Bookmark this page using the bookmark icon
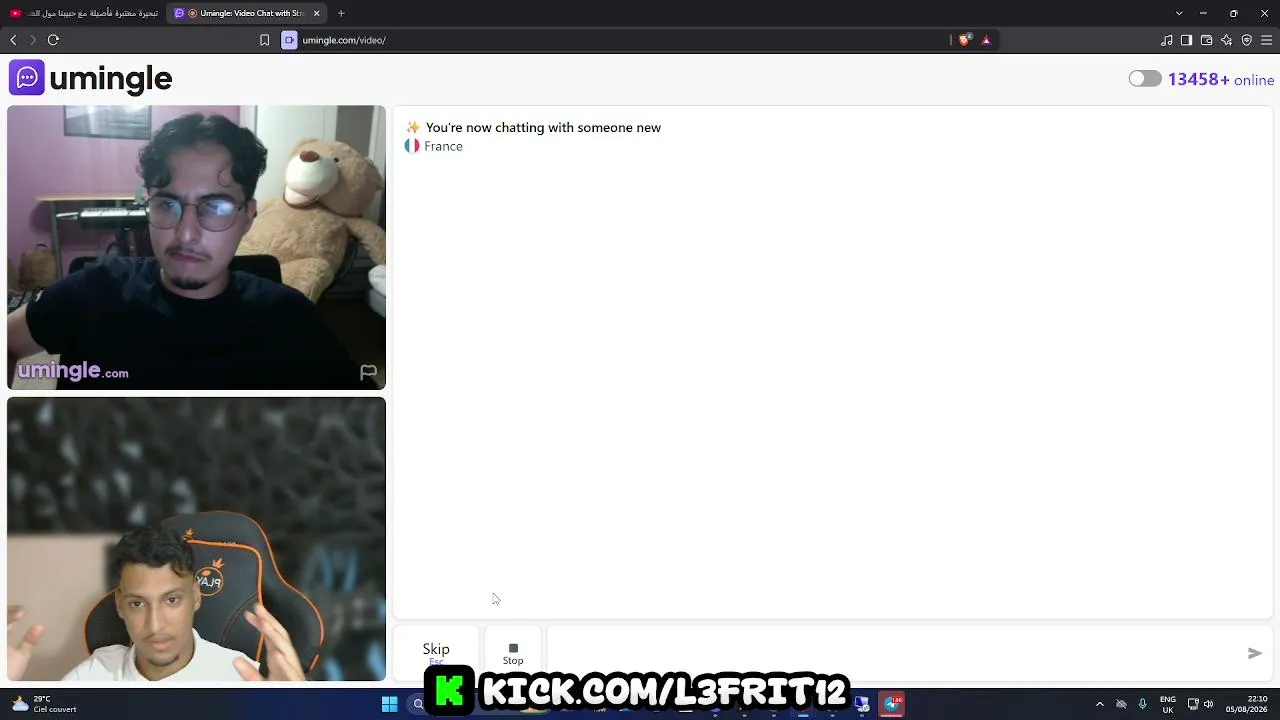Viewport: 1280px width, 720px height. (x=264, y=40)
